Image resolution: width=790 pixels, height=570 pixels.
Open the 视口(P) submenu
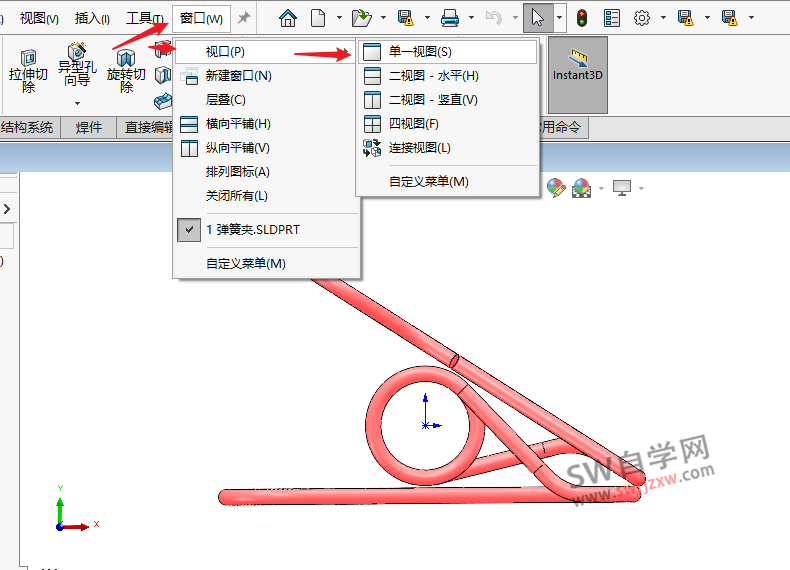[267, 51]
